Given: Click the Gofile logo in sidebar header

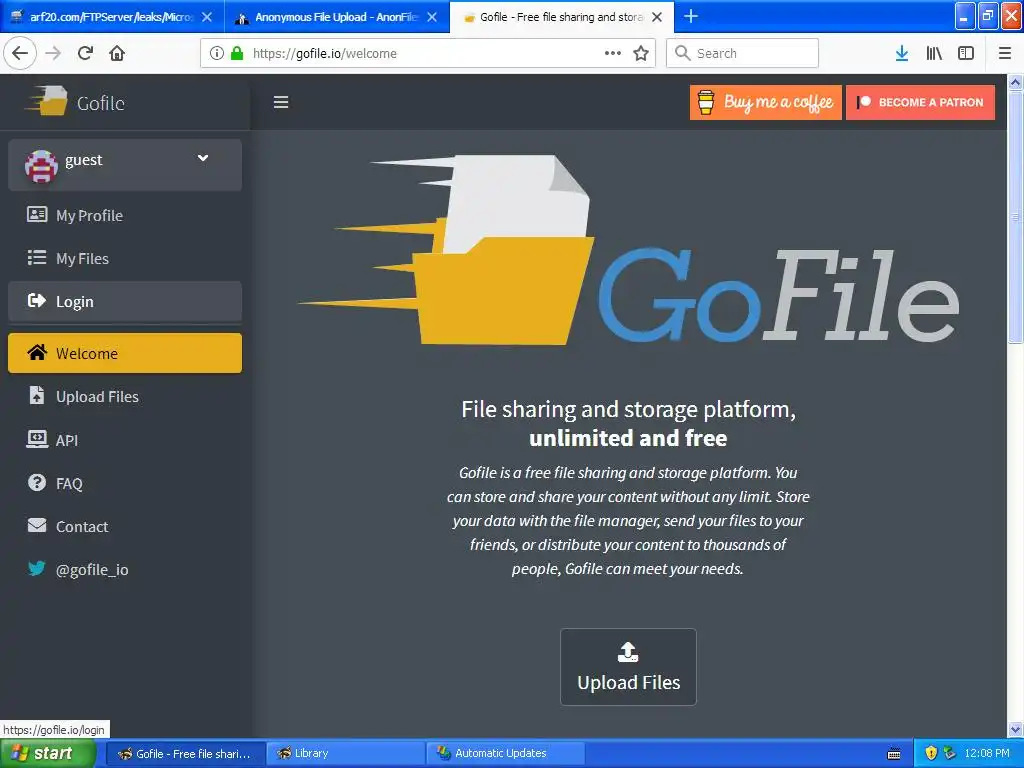Looking at the screenshot, I should tap(75, 102).
